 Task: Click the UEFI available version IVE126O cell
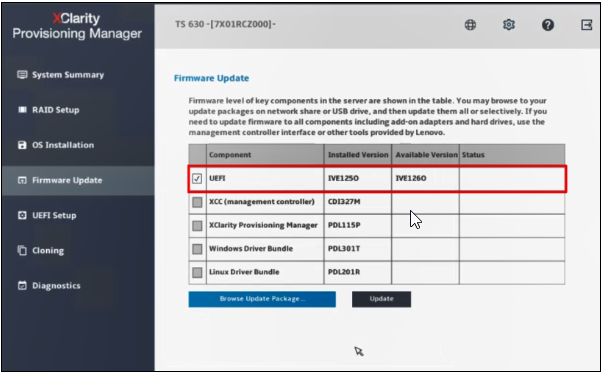point(425,178)
